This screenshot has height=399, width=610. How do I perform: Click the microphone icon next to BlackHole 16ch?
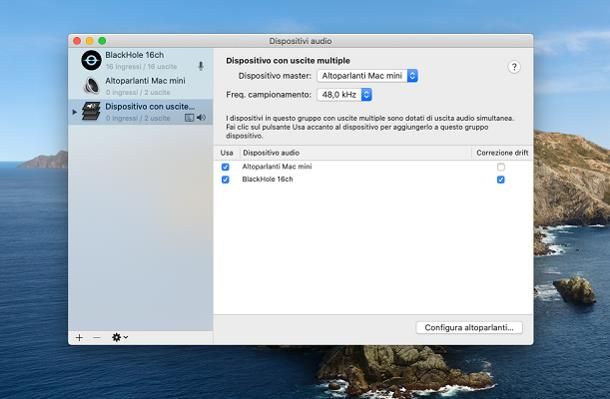[x=201, y=66]
